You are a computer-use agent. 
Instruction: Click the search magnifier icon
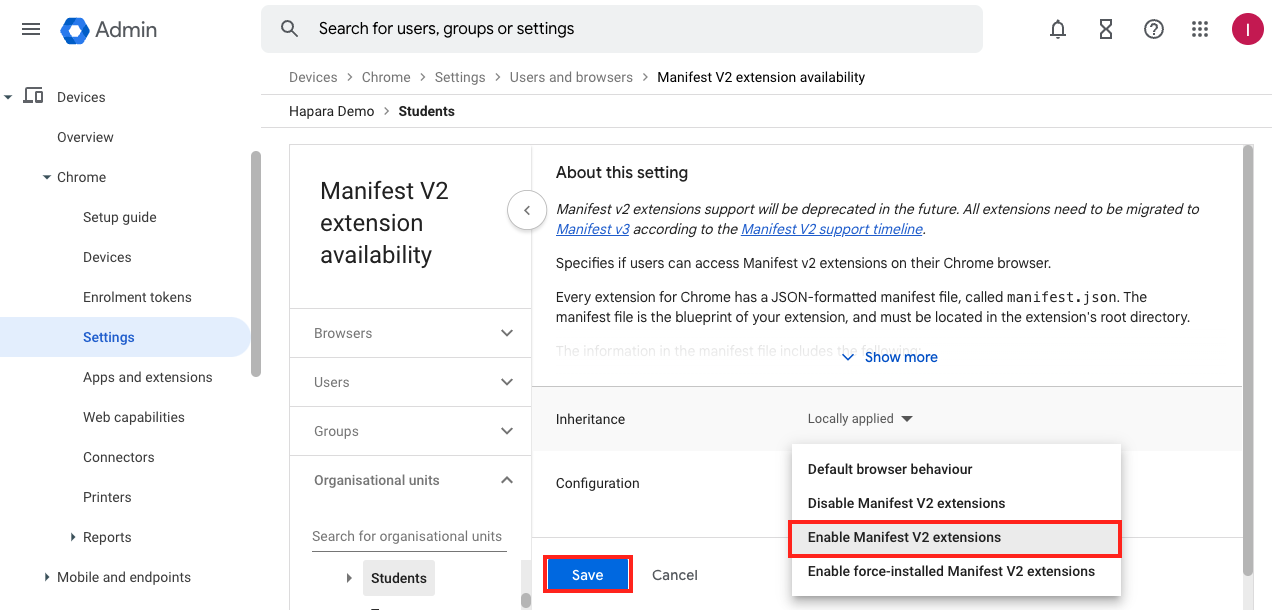pyautogui.click(x=290, y=29)
